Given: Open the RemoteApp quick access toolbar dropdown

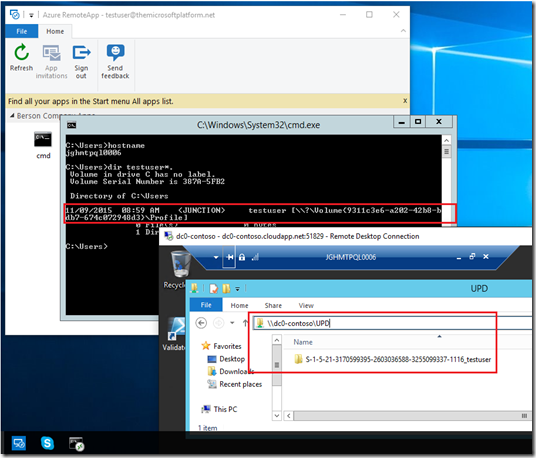Looking at the screenshot, I should [x=31, y=15].
